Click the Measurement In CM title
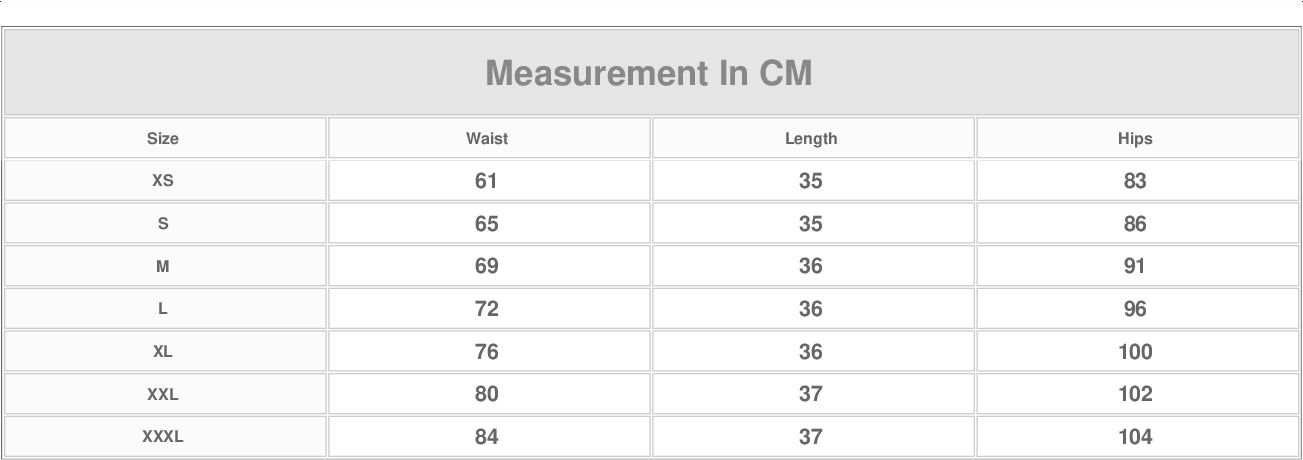The height and width of the screenshot is (460, 1303). point(649,73)
